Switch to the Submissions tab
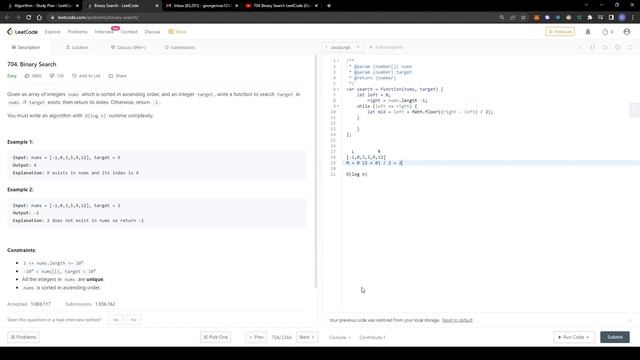 coord(180,47)
